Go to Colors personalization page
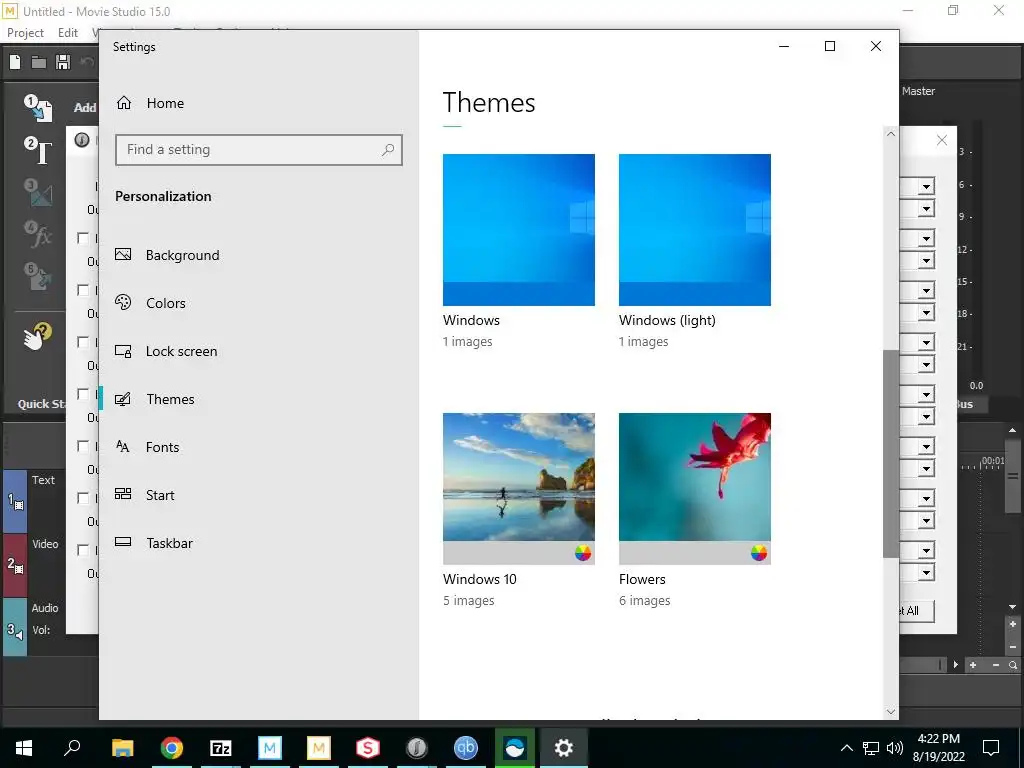Image resolution: width=1024 pixels, height=768 pixels. [166, 303]
